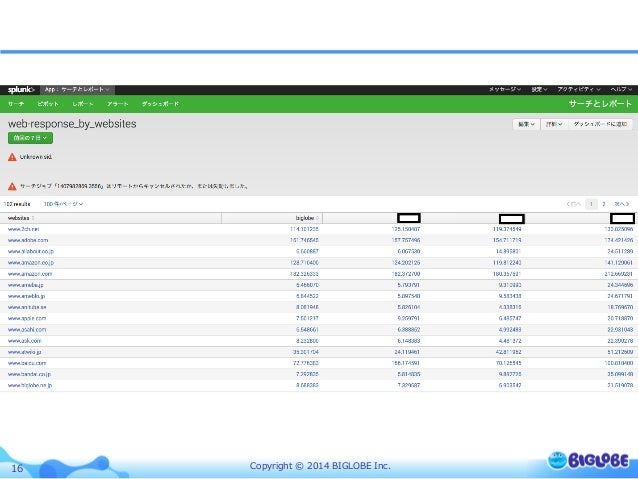The width and height of the screenshot is (638, 479).
Task: Go to the ピボット tab
Action: click(48, 104)
